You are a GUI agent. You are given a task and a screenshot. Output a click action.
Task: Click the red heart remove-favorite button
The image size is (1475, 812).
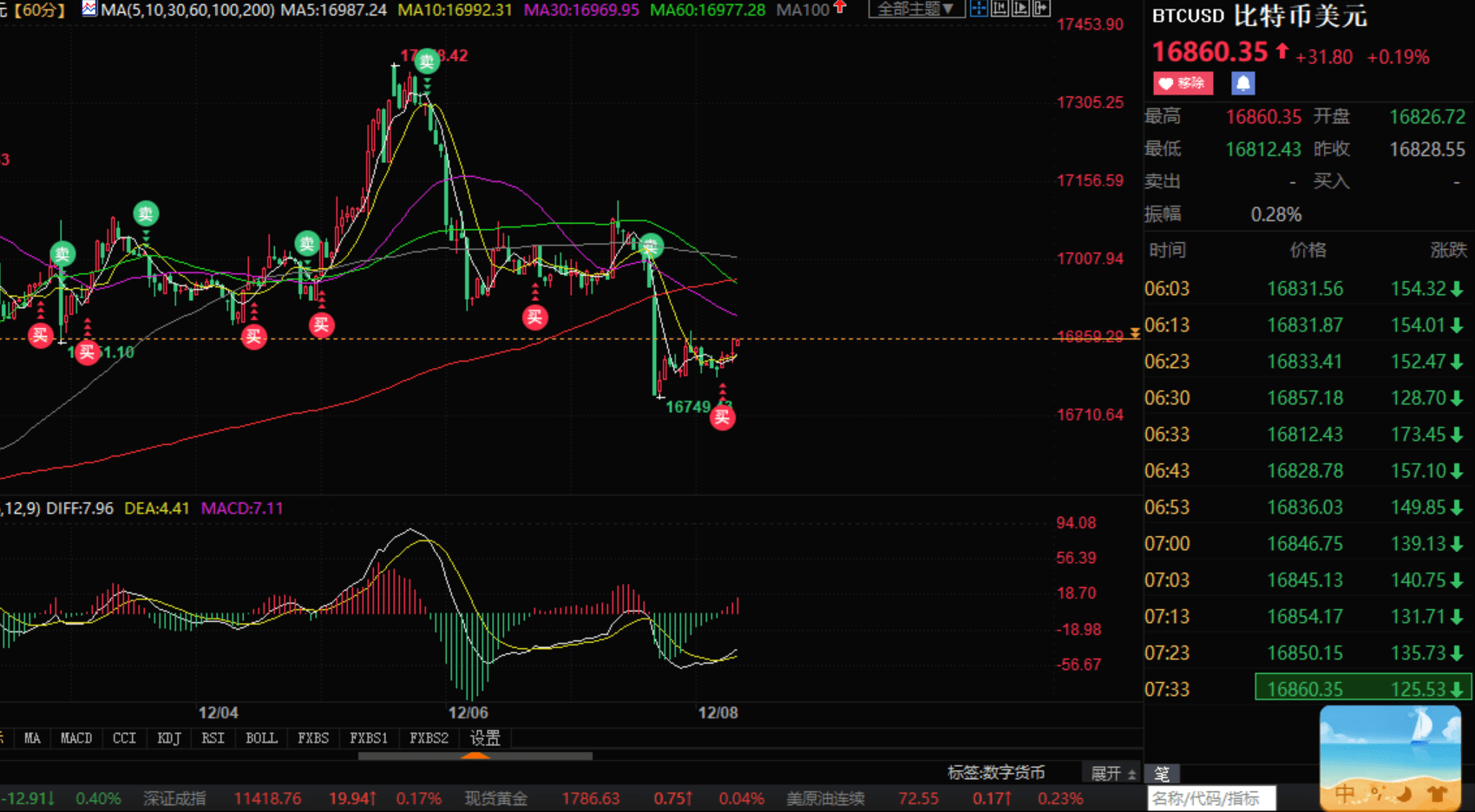point(1182,83)
